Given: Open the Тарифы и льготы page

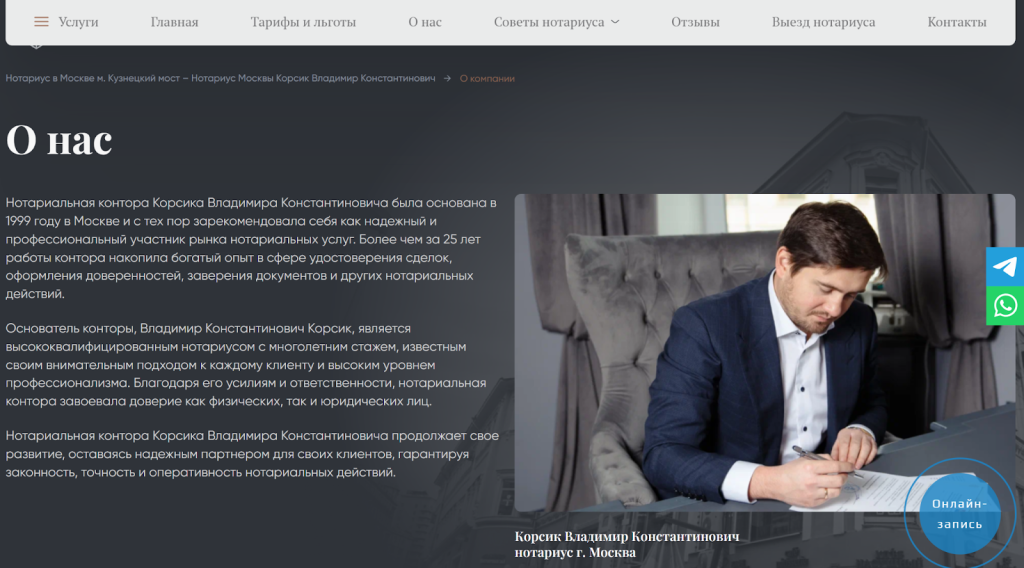Looking at the screenshot, I should coord(303,22).
